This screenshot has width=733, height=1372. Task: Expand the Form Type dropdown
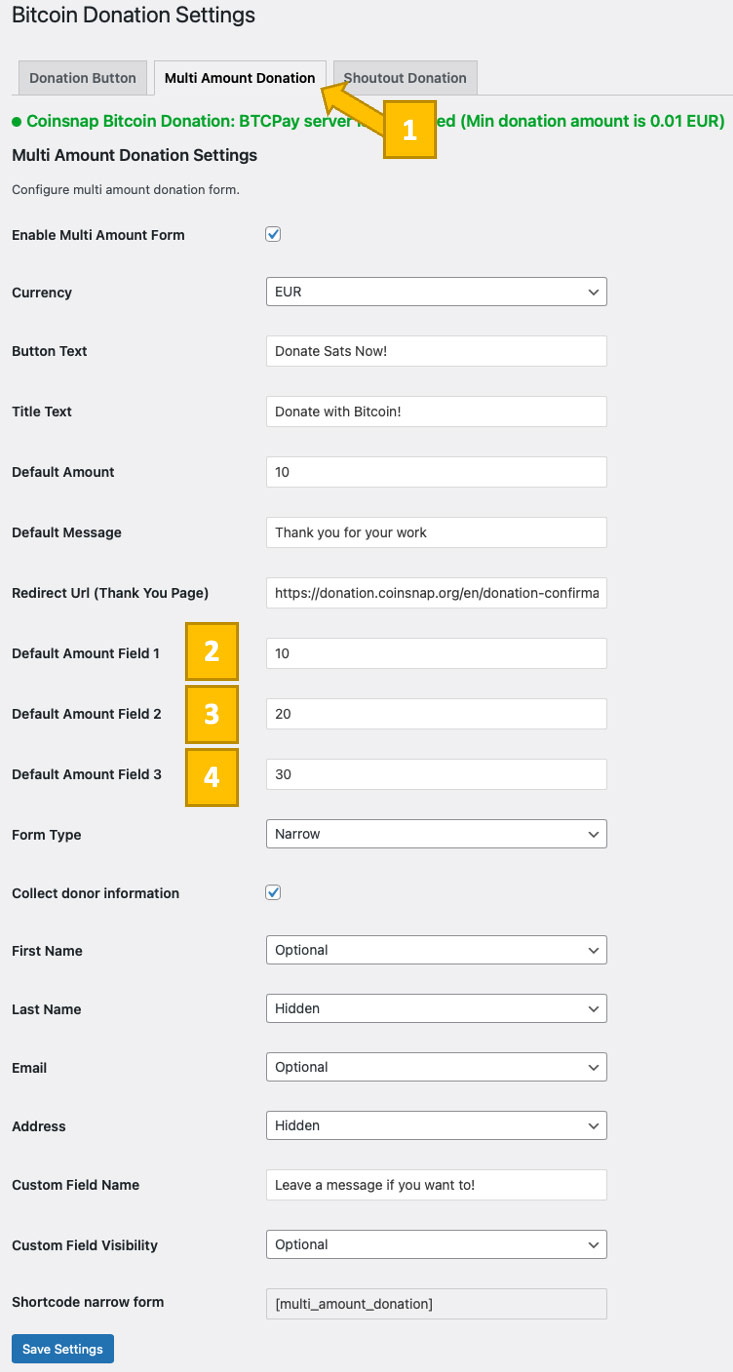[436, 833]
